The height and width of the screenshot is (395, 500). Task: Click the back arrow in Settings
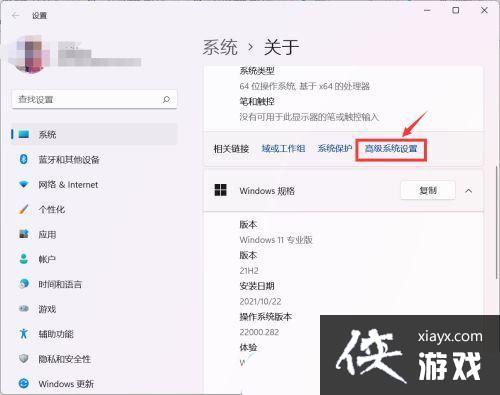click(15, 15)
